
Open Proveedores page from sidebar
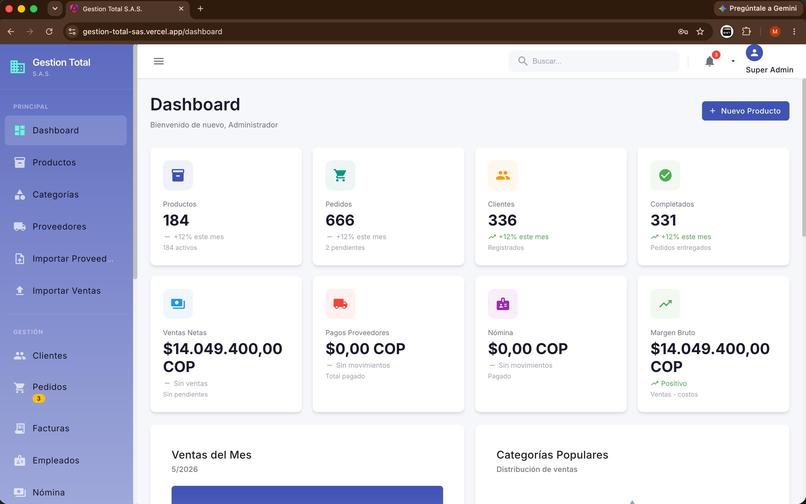click(x=65, y=227)
